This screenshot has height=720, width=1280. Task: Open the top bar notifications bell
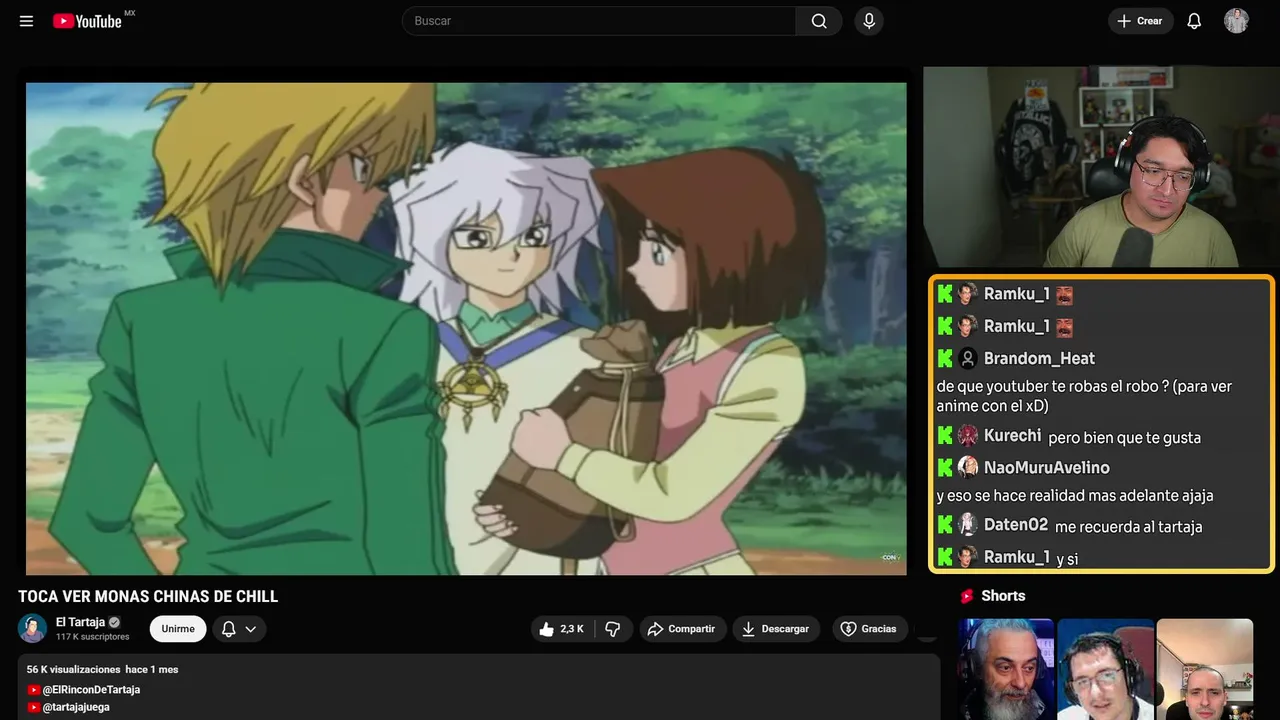(x=1194, y=21)
